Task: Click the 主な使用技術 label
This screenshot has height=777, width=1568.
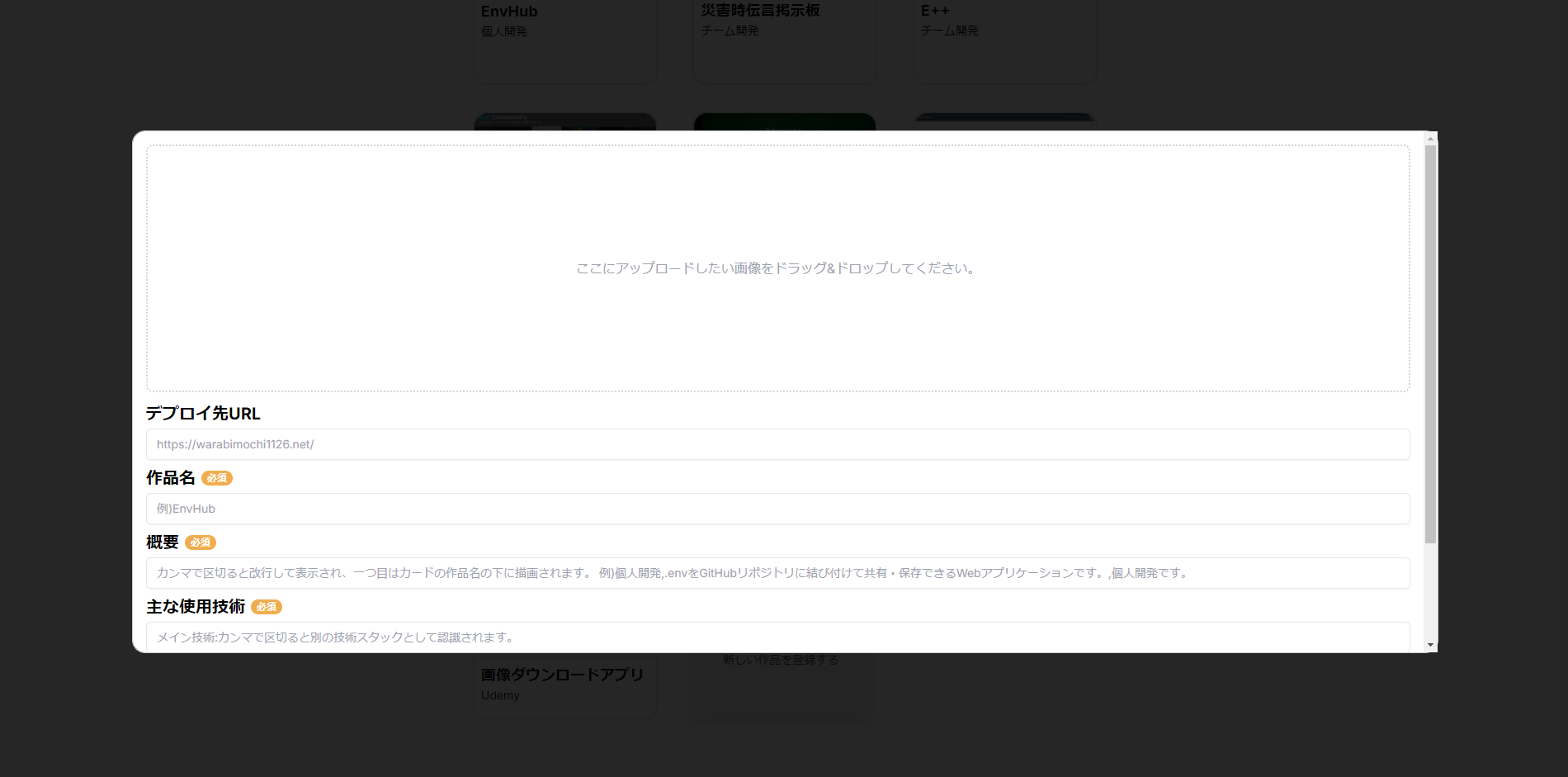Action: (196, 606)
